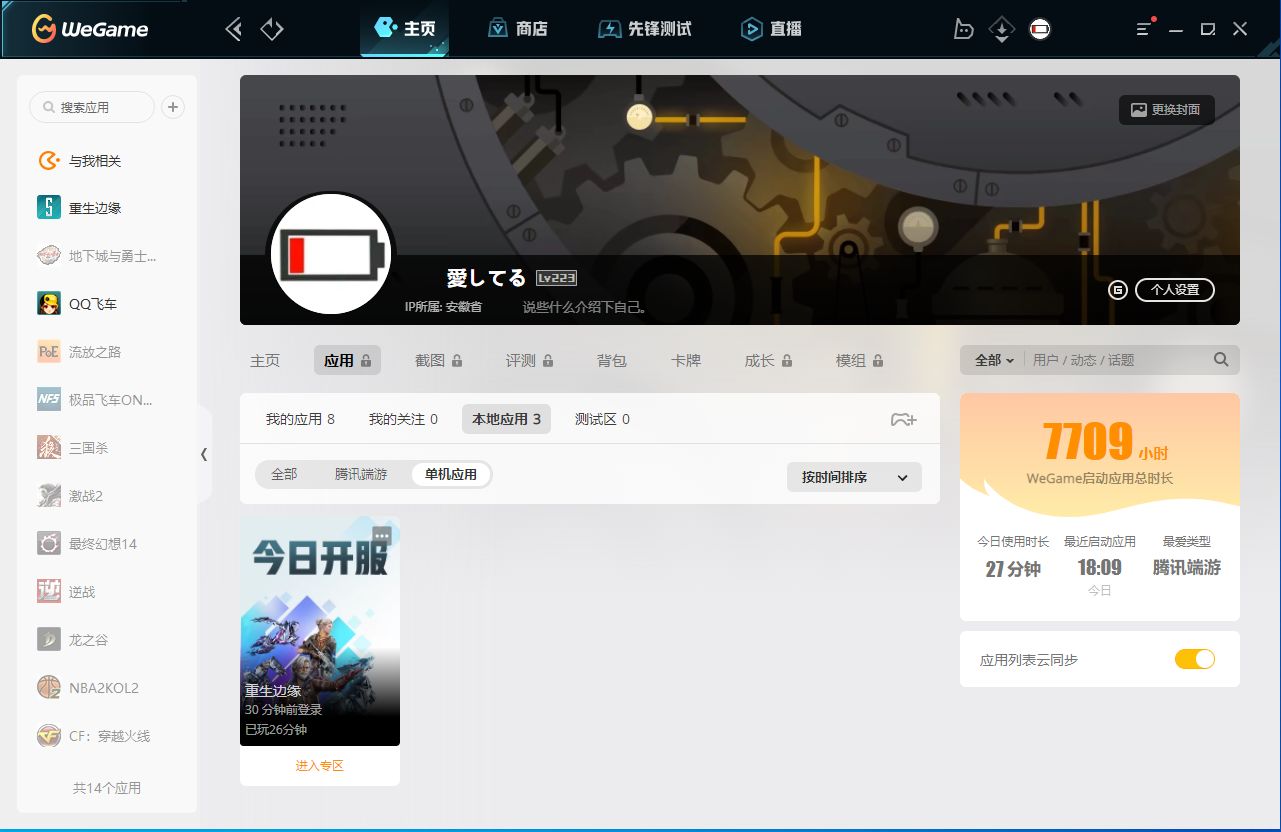1281x832 pixels.
Task: Show 测试区 0 list
Action: tap(602, 419)
